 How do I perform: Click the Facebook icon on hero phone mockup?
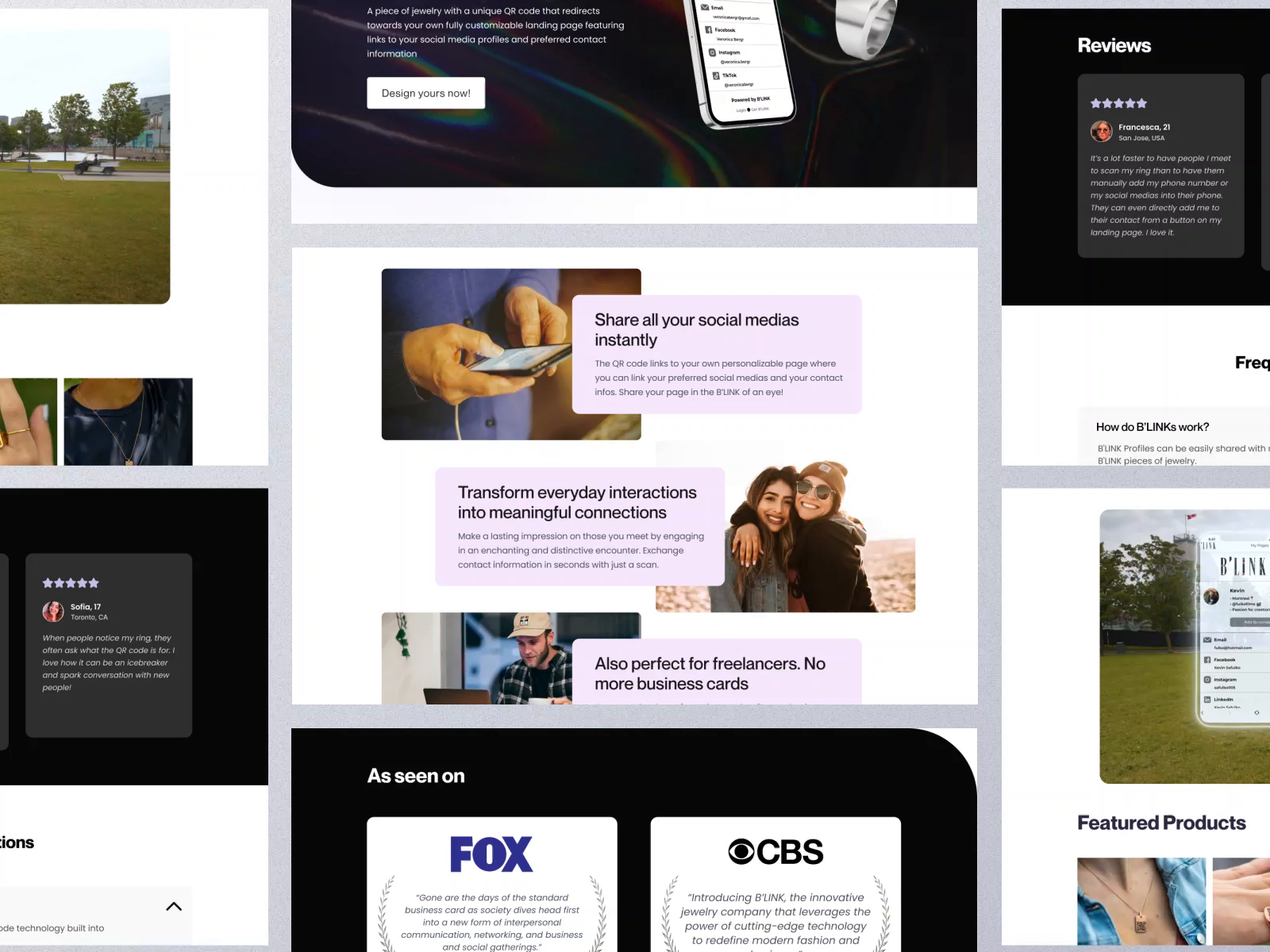709,29
